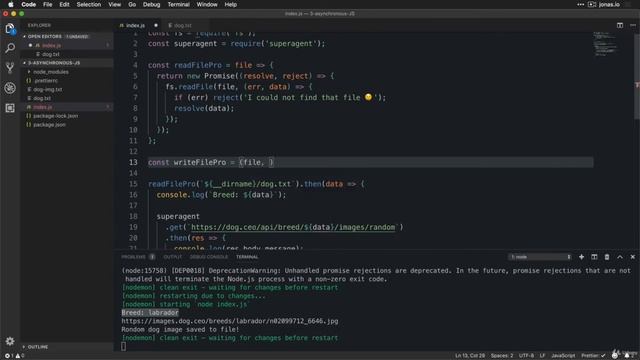This screenshot has height=360, width=640.
Task: Open the Search view in activity bar
Action: [x=10, y=48]
